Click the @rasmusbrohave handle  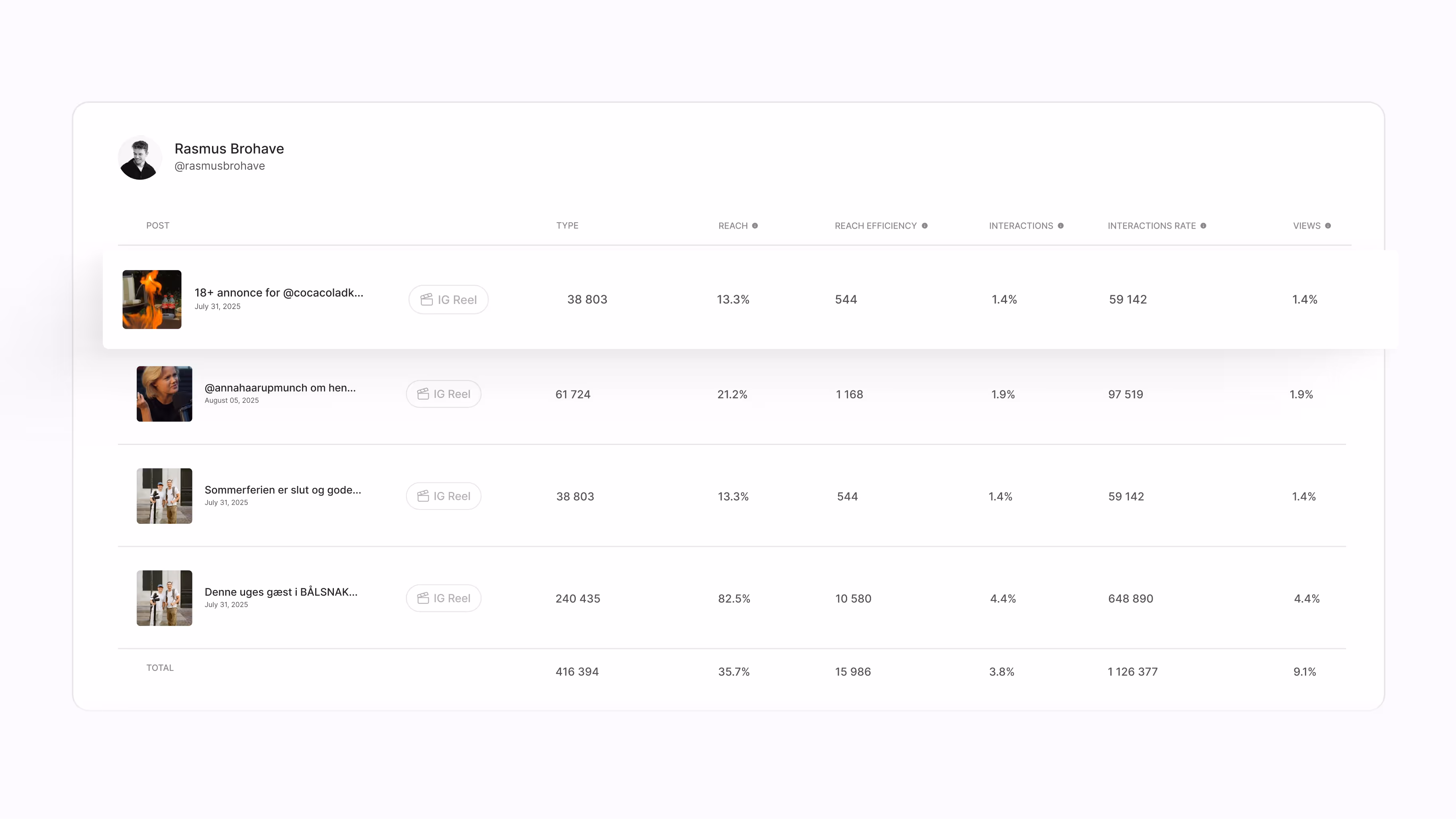point(219,166)
